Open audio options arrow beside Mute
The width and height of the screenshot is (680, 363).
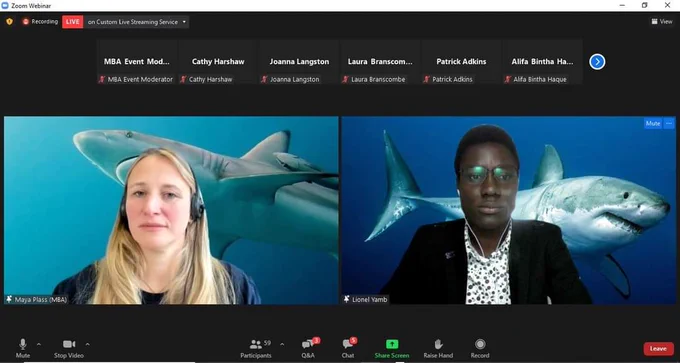(39, 344)
